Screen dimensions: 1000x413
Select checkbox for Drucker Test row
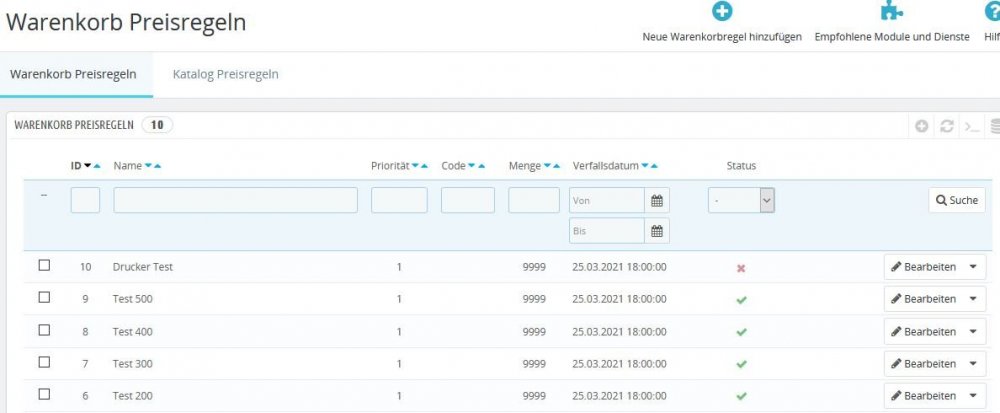click(x=44, y=265)
